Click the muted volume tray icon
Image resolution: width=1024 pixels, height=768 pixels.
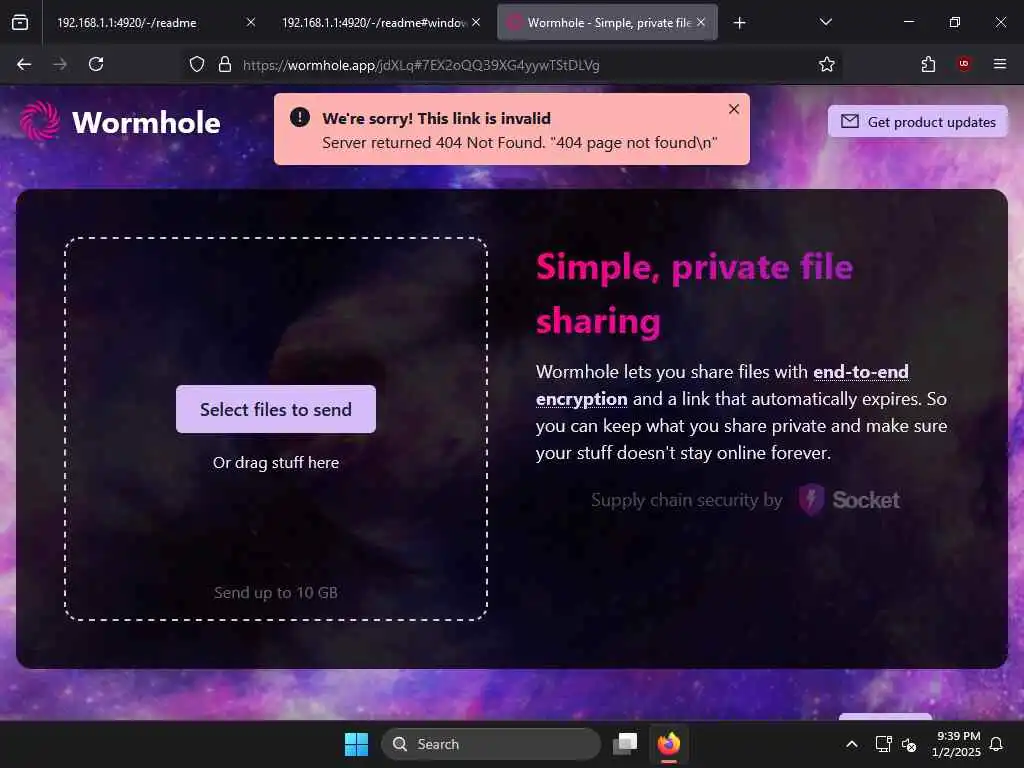pos(909,744)
